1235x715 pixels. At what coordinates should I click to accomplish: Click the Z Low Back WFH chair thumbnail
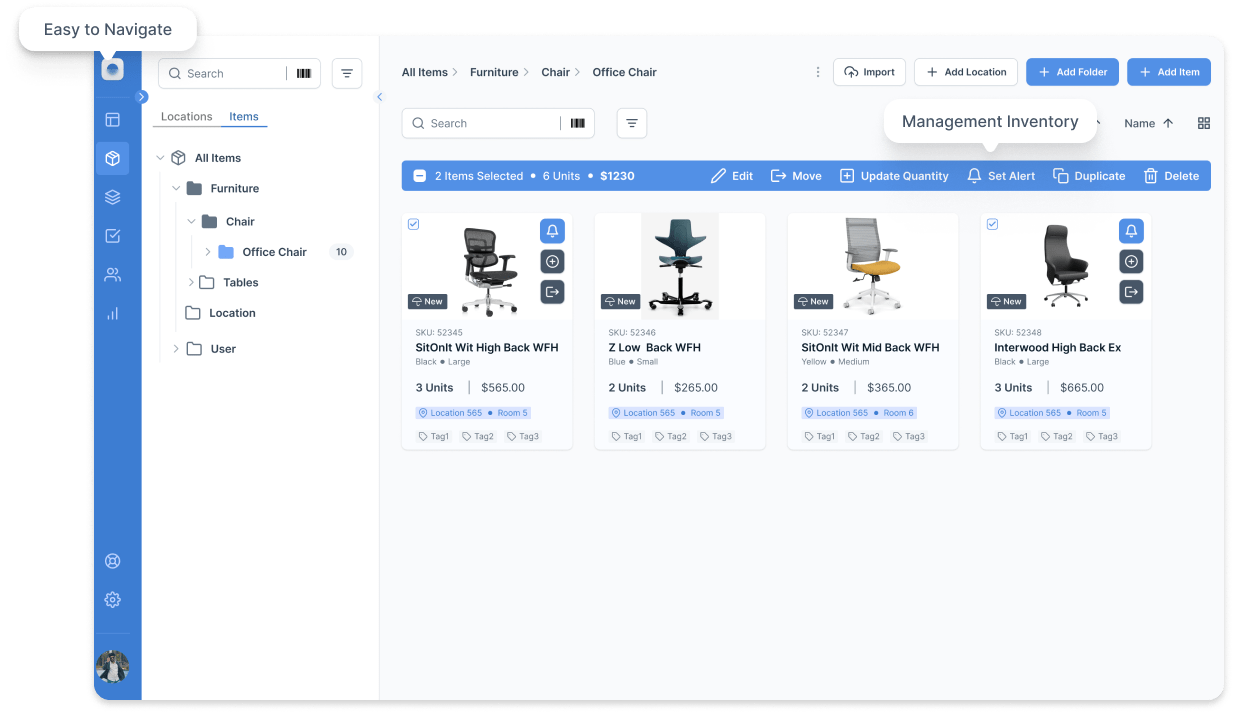point(680,266)
